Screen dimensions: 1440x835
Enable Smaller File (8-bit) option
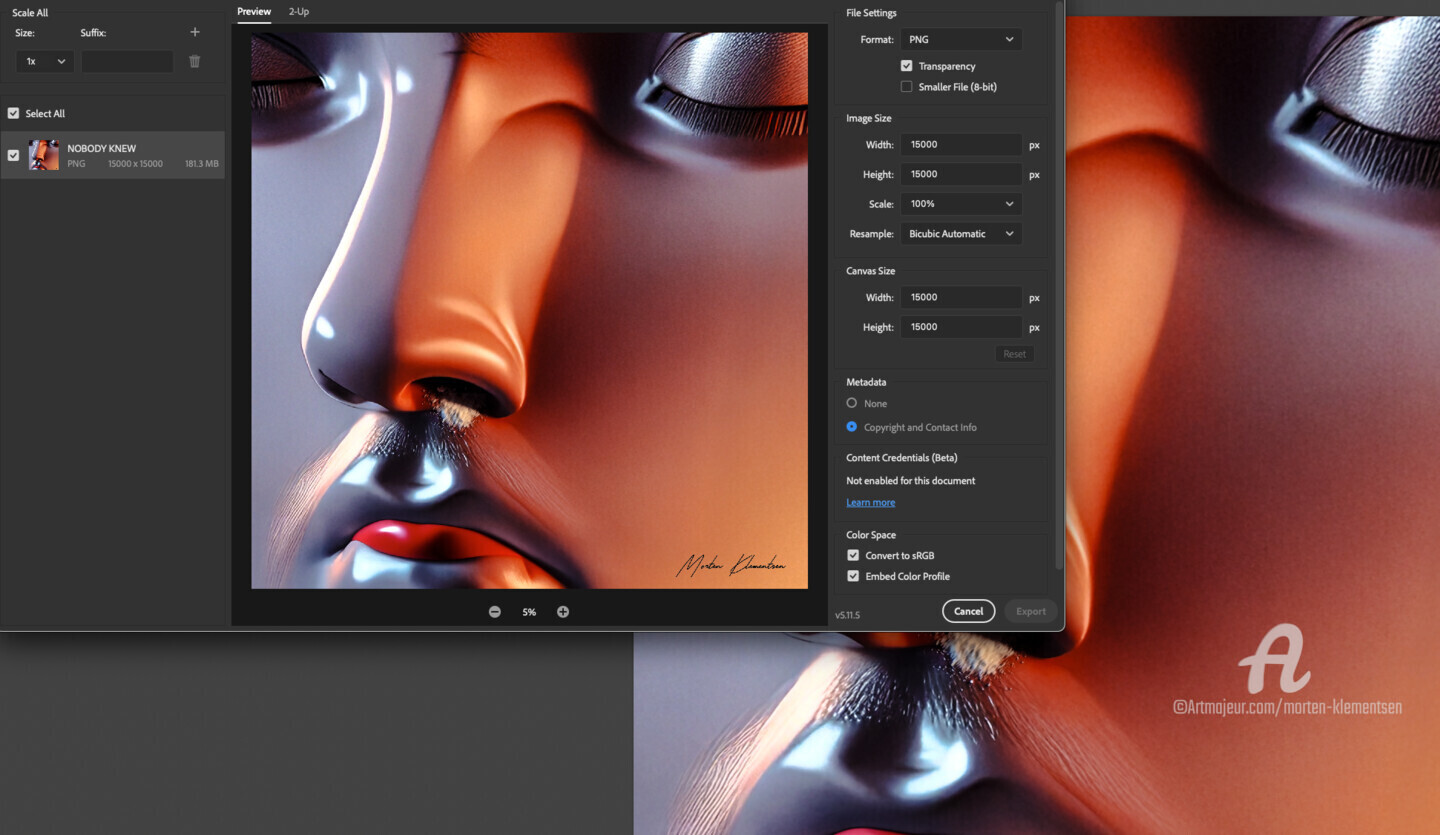click(x=906, y=87)
